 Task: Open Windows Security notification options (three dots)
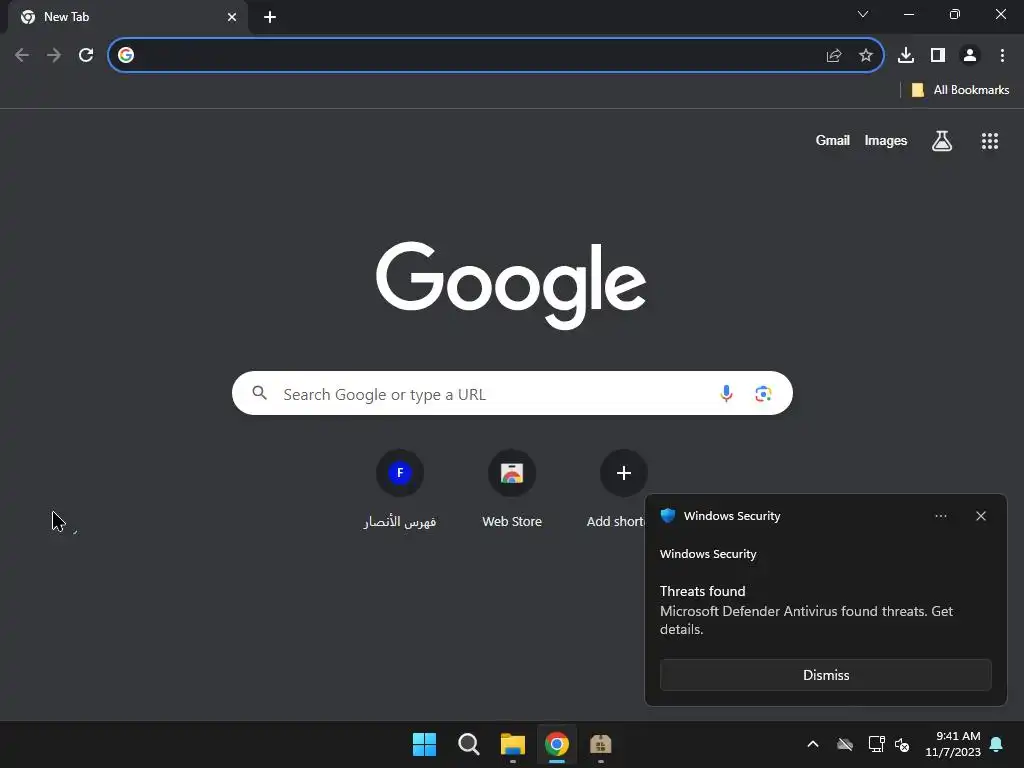tap(940, 516)
